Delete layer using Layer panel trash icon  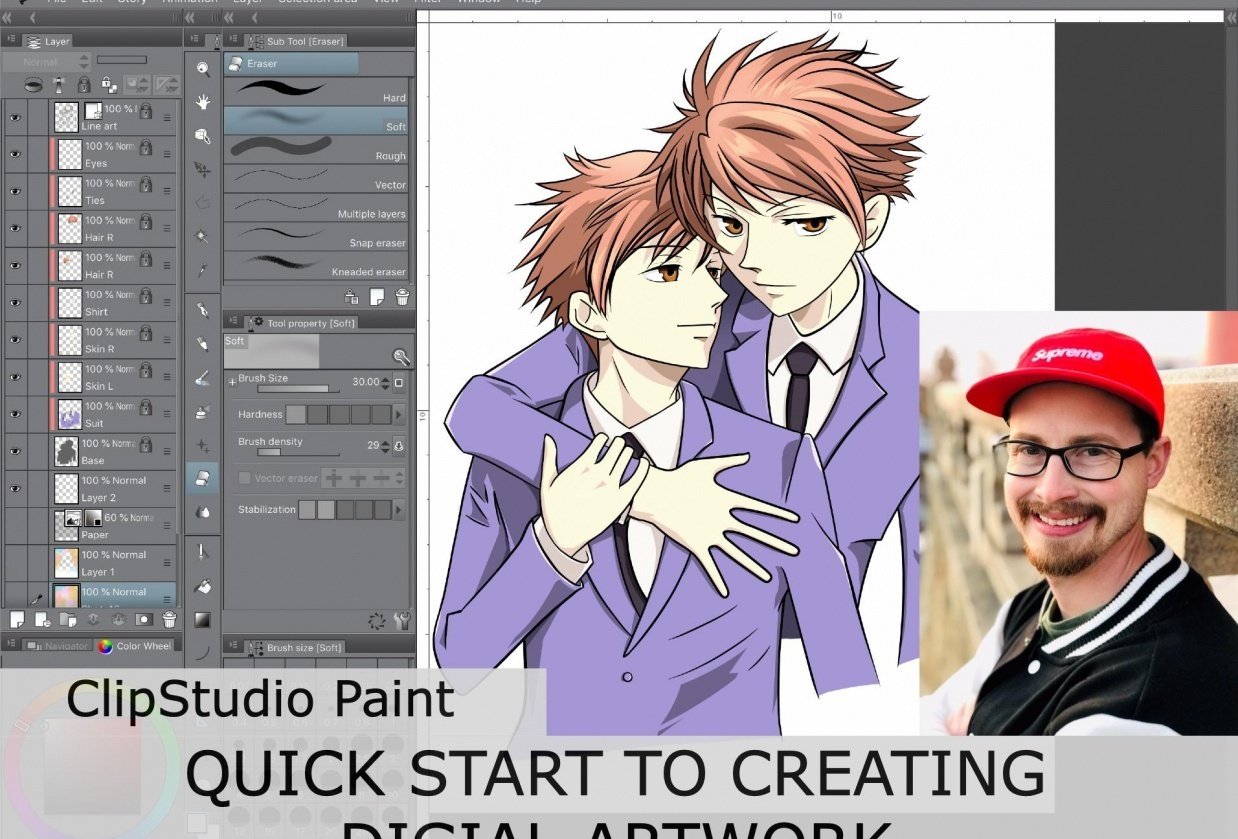pyautogui.click(x=169, y=620)
